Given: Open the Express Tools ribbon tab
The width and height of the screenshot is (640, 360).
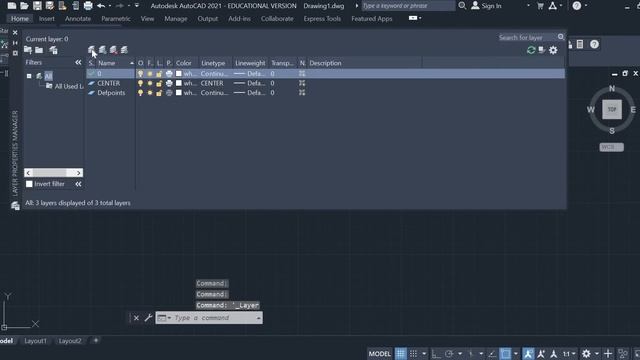Looking at the screenshot, I should click(x=322, y=19).
